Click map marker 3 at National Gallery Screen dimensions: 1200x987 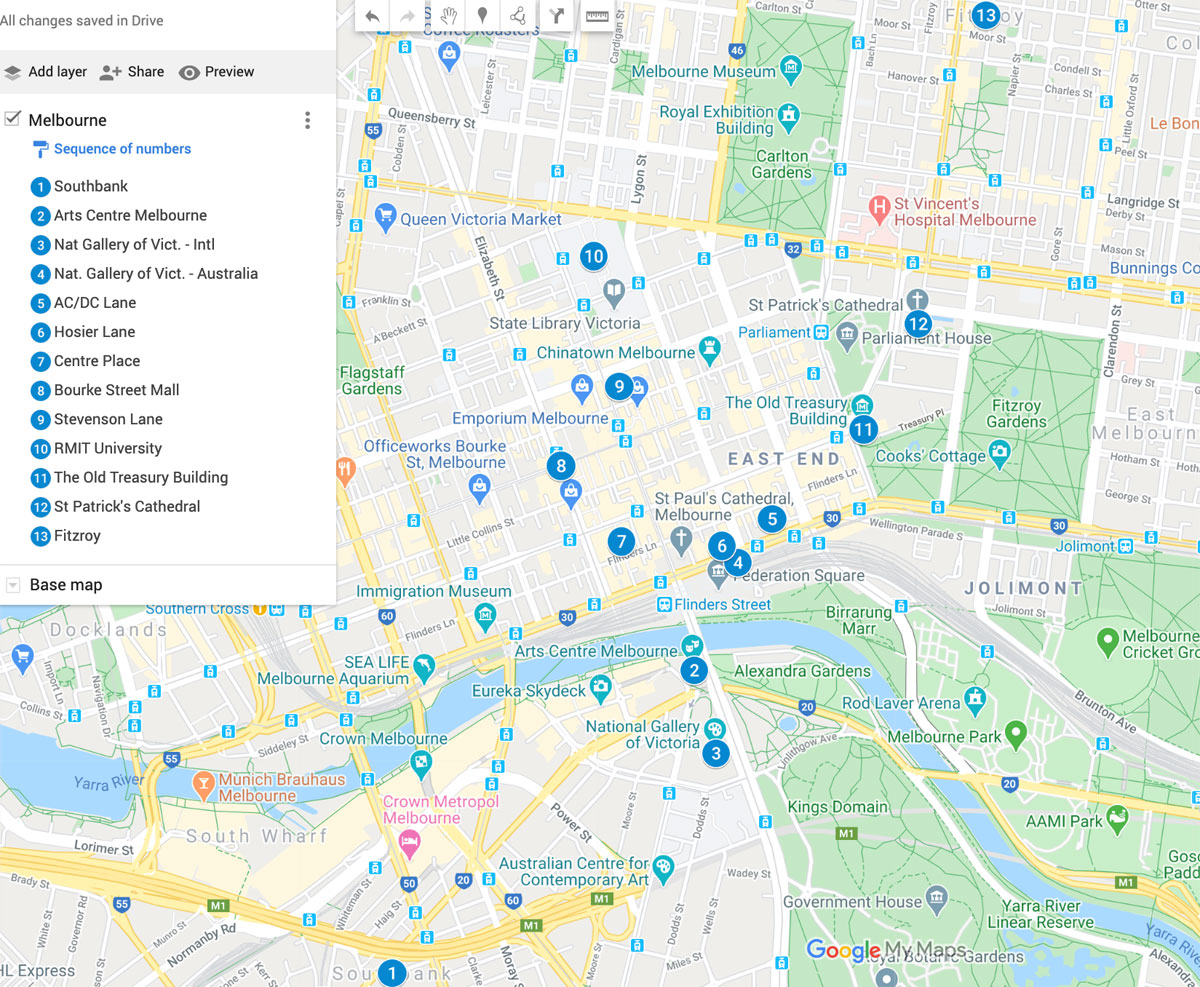pos(716,753)
